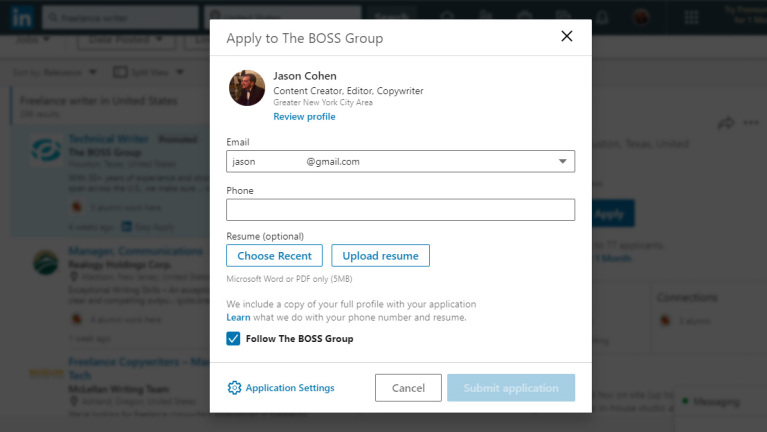Viewport: 767px width, 432px height.
Task: Open Application Settings gear icon
Action: pyautogui.click(x=234, y=387)
